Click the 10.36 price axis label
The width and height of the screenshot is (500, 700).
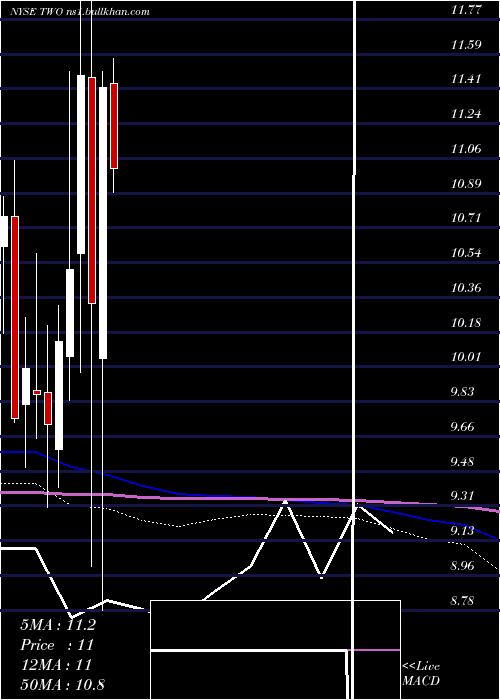(467, 288)
